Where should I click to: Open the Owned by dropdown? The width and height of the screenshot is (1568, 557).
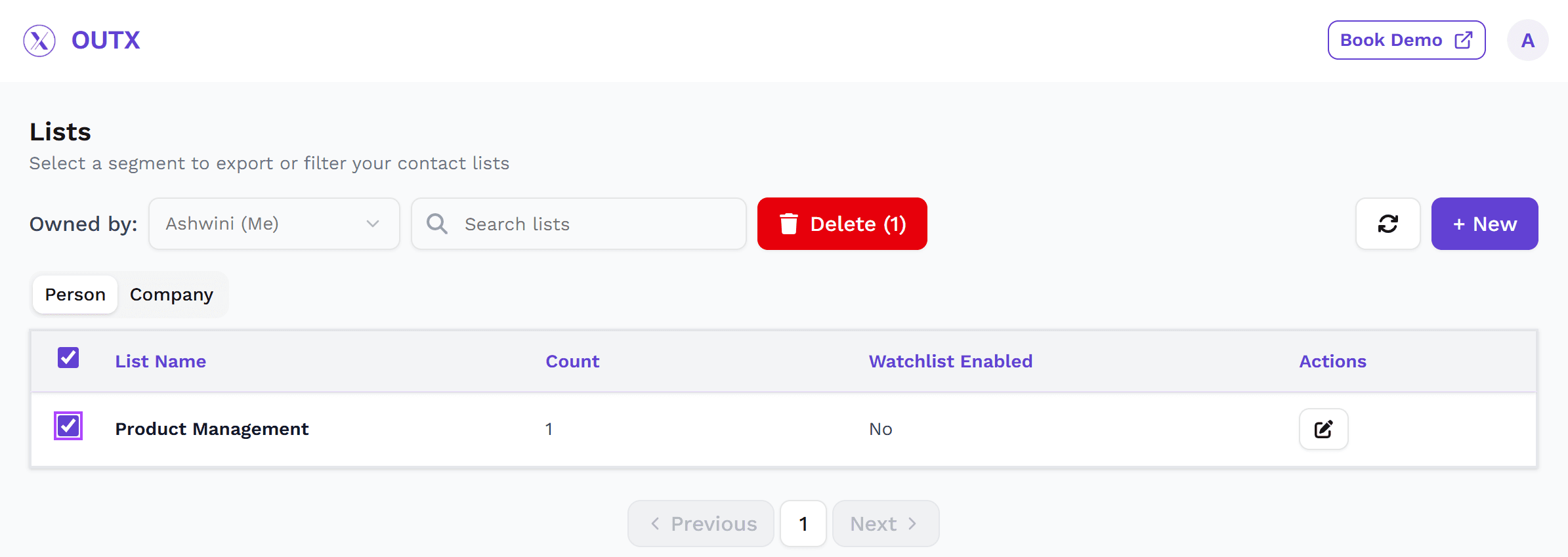274,224
